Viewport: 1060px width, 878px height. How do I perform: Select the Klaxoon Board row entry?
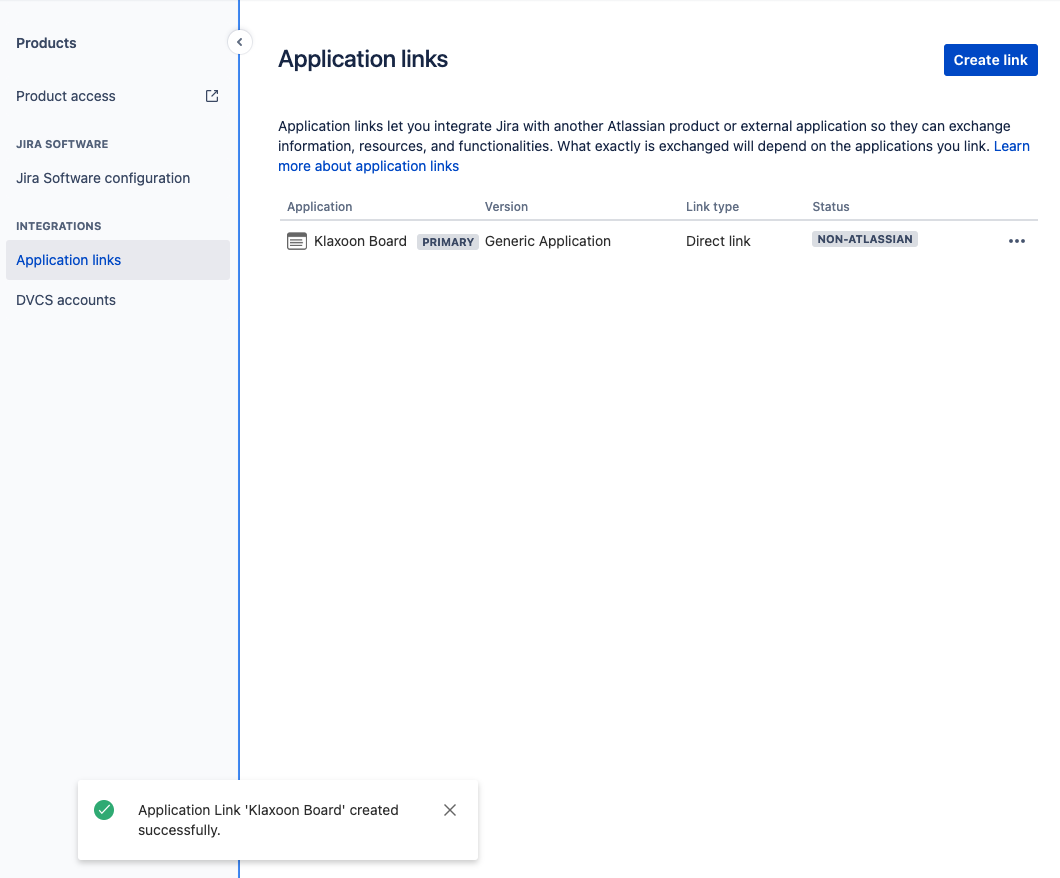click(361, 241)
